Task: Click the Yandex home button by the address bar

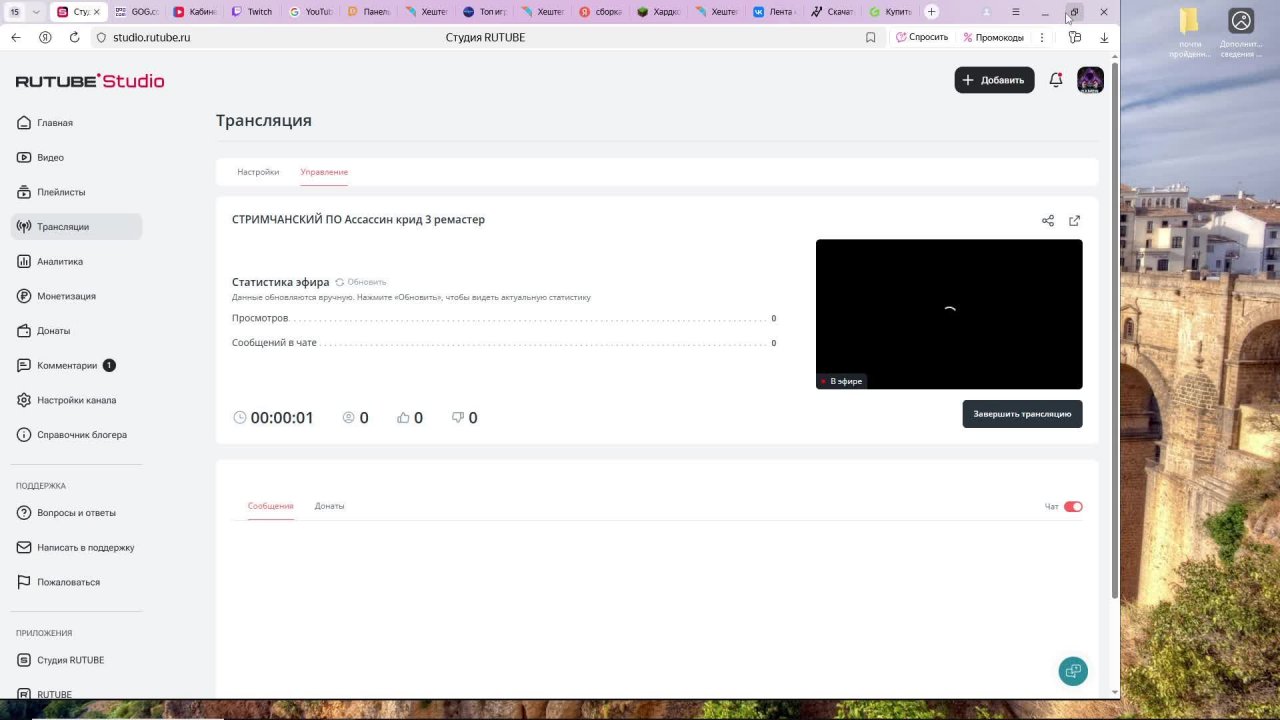Action: pyautogui.click(x=45, y=37)
